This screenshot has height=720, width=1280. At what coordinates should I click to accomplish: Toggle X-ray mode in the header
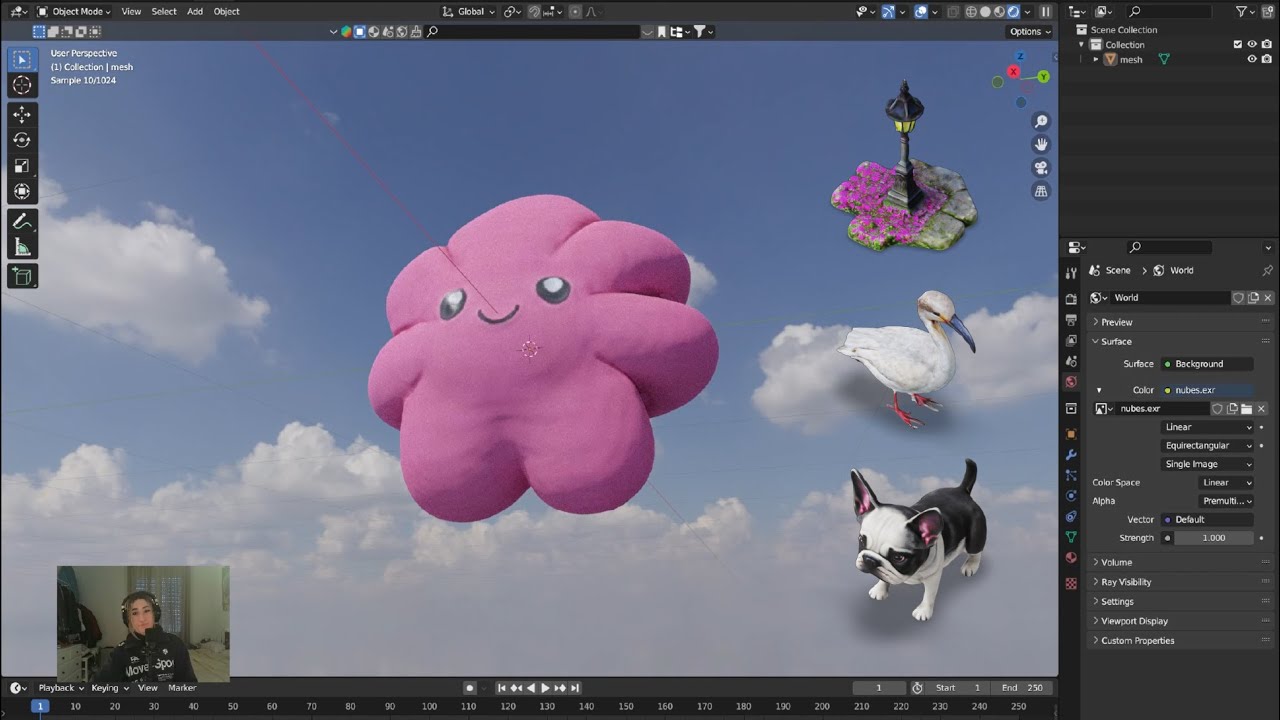click(954, 12)
